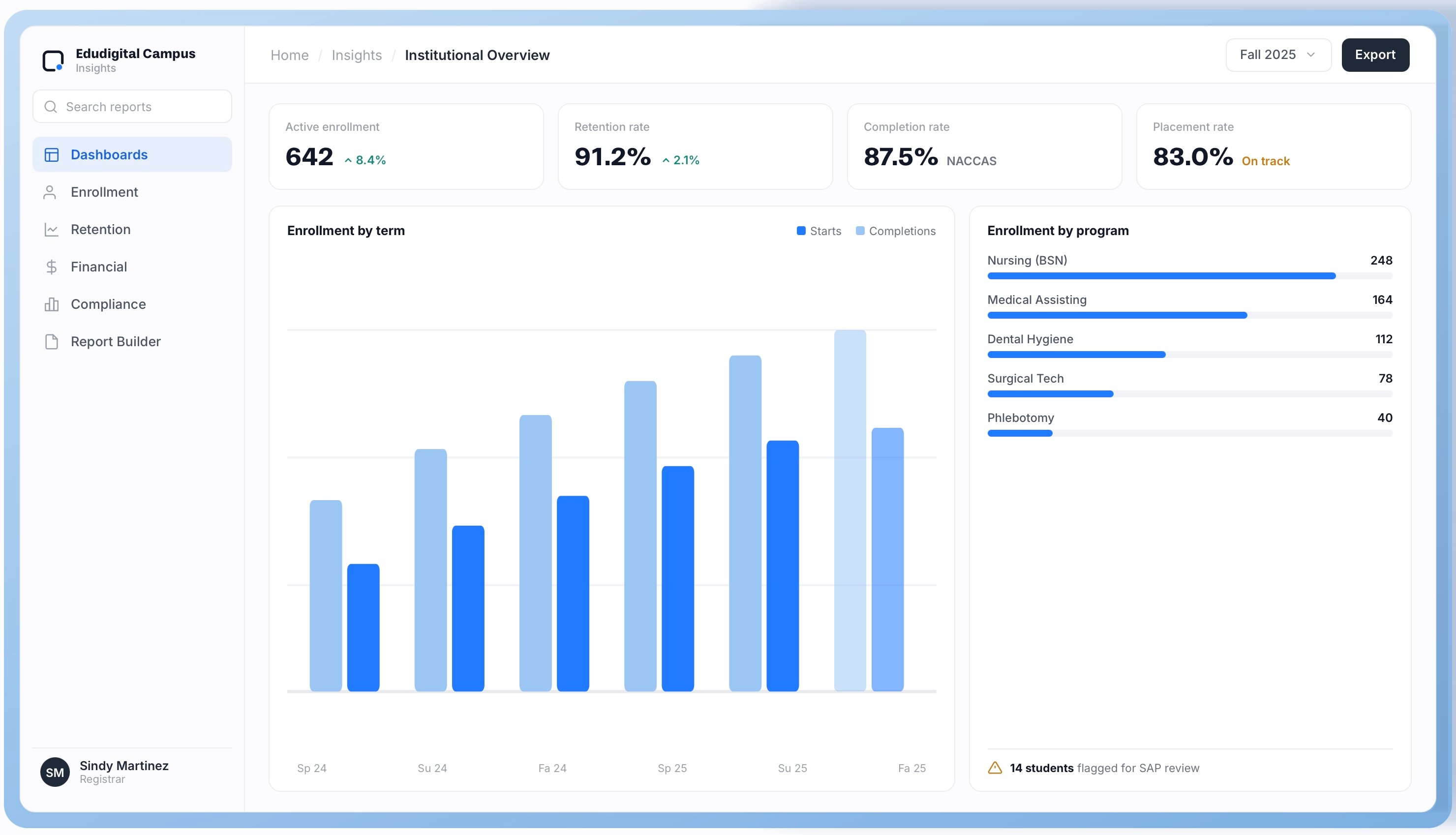
Task: Click the 8.4% change value
Action: 371,160
